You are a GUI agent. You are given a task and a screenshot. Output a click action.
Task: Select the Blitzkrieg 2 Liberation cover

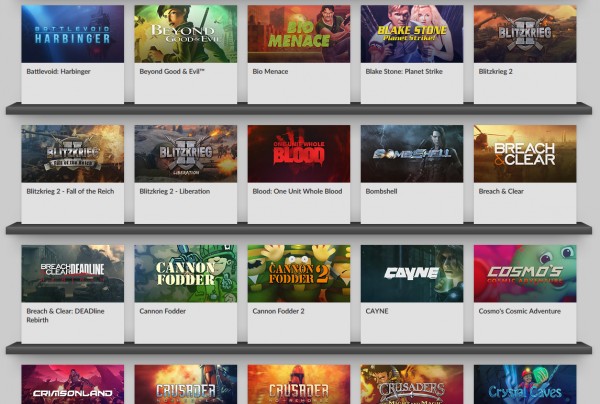click(186, 154)
